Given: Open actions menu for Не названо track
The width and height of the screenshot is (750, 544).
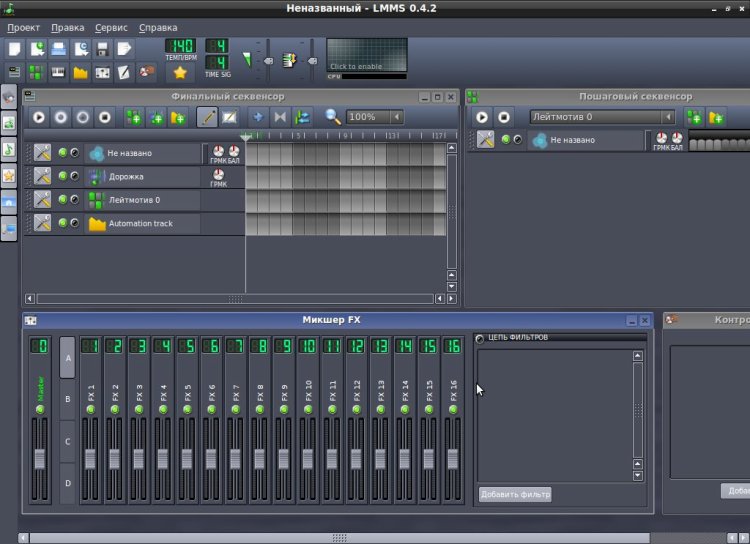Looking at the screenshot, I should pyautogui.click(x=42, y=153).
